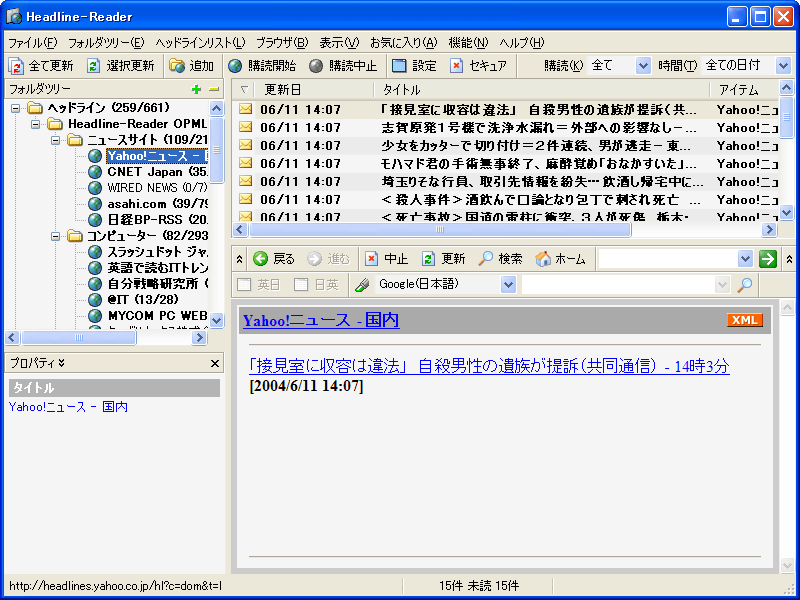Select MYCOM PC WEB feed in tree
The image size is (800, 600).
coord(158,316)
